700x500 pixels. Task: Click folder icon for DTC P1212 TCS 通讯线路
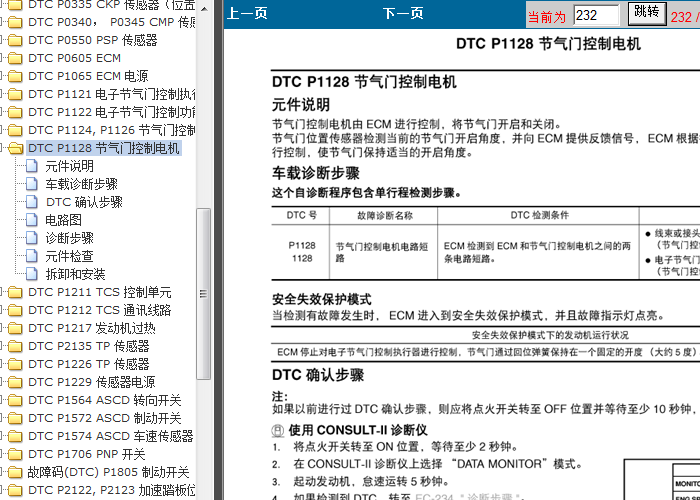(15, 310)
